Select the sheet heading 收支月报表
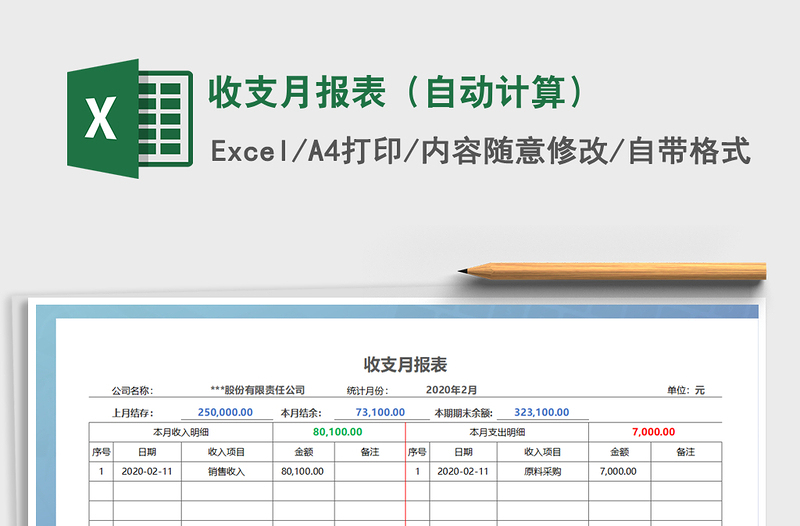 [405, 364]
